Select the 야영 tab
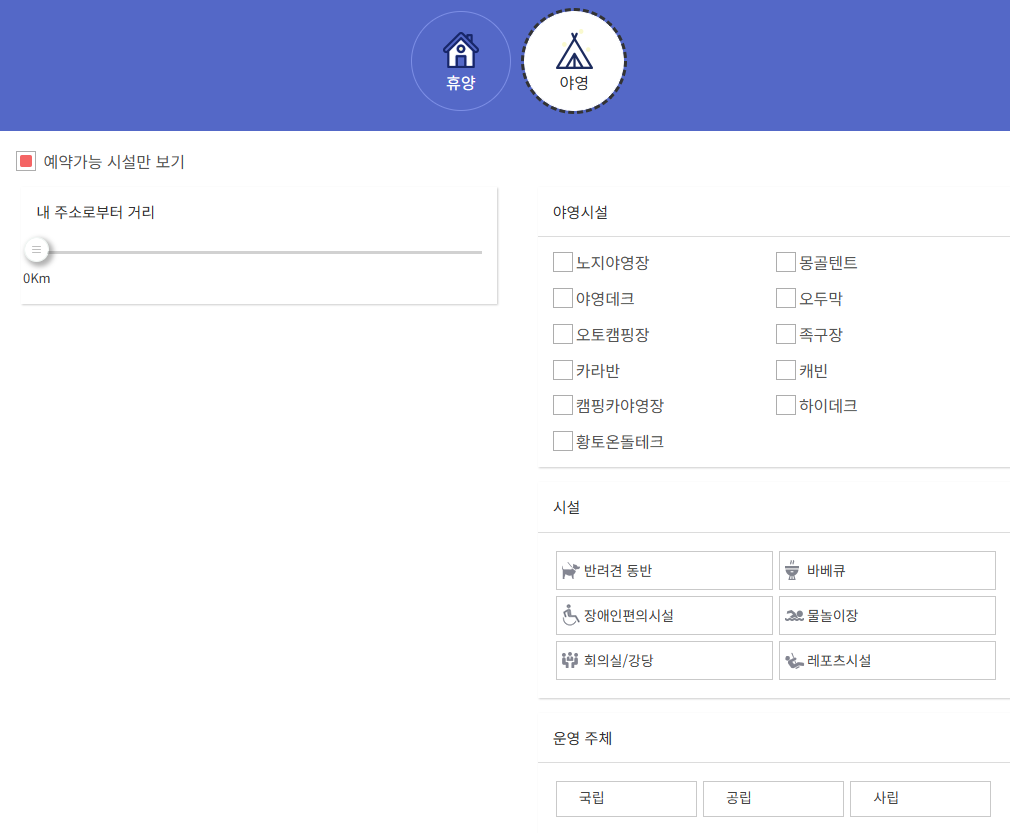 click(574, 60)
